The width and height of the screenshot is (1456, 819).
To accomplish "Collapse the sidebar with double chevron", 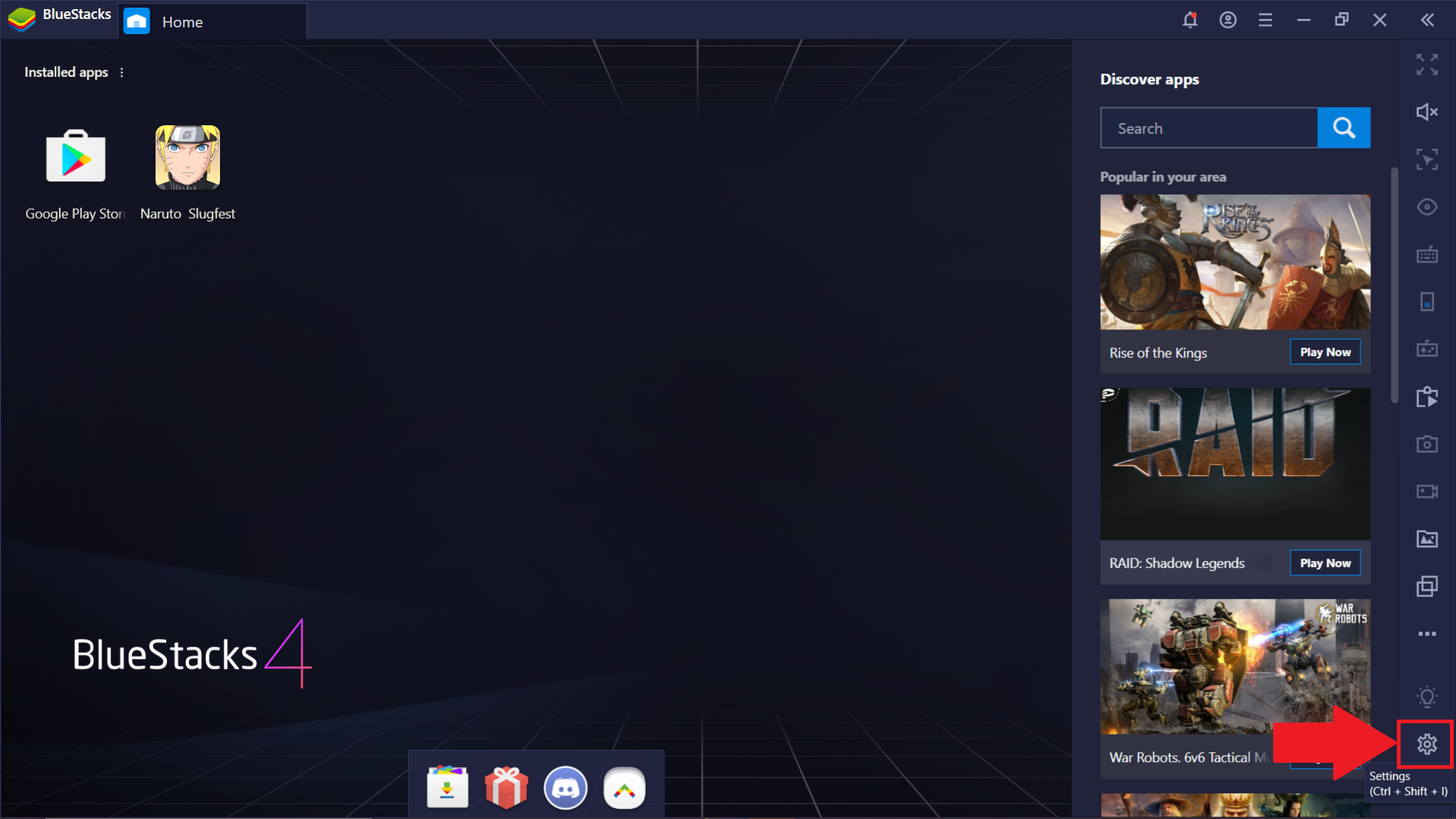I will [1427, 20].
